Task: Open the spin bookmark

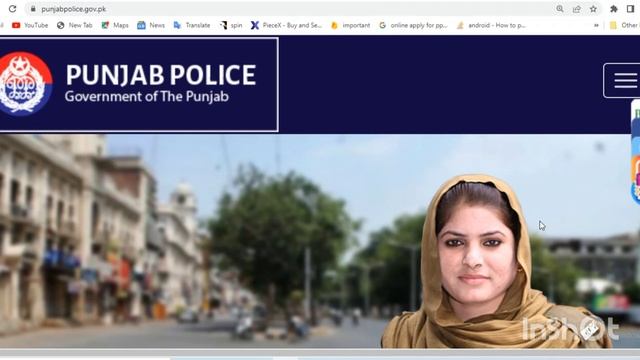Action: pos(231,25)
